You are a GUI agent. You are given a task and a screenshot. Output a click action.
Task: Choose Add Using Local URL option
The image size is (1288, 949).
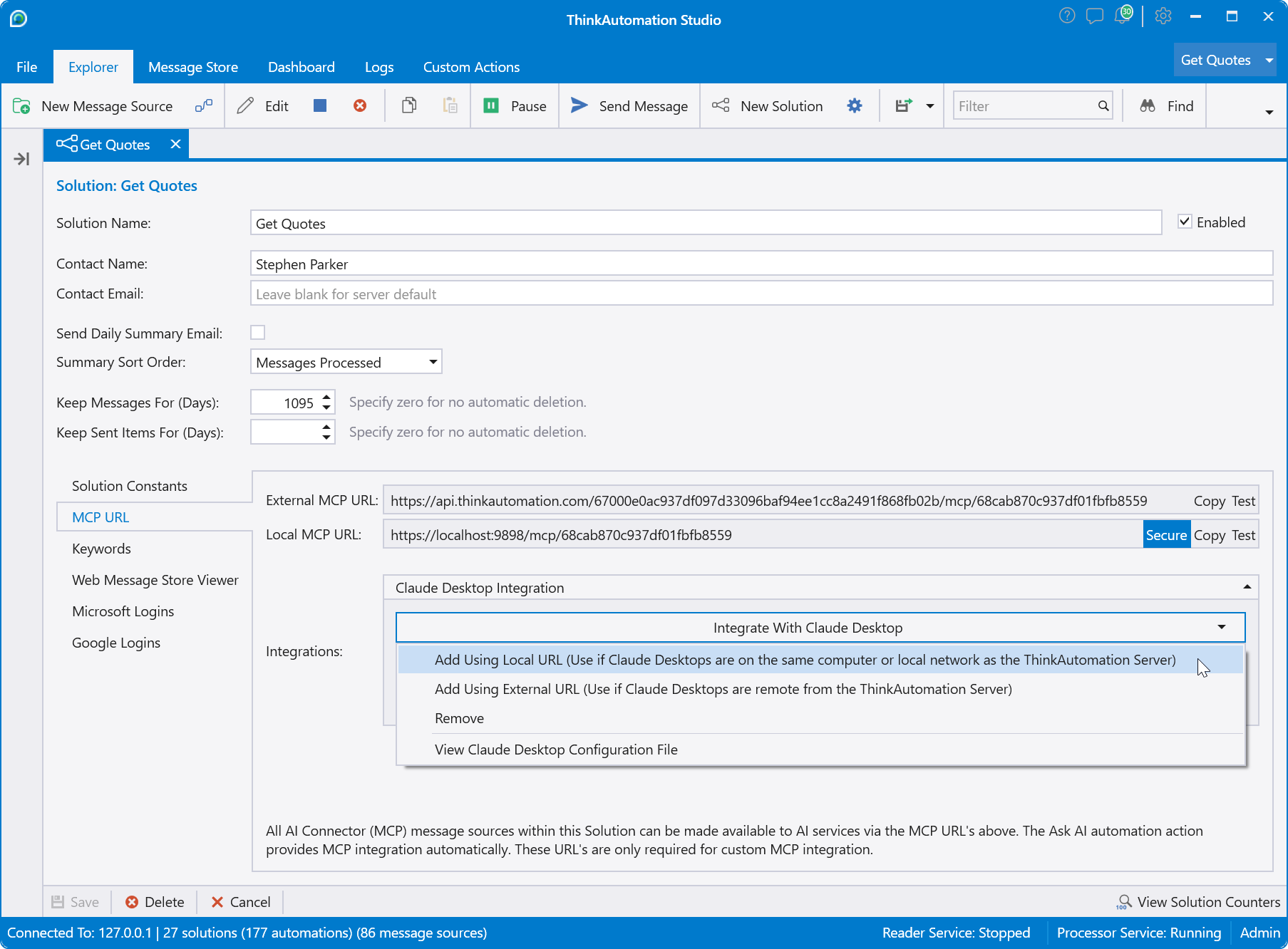point(820,660)
